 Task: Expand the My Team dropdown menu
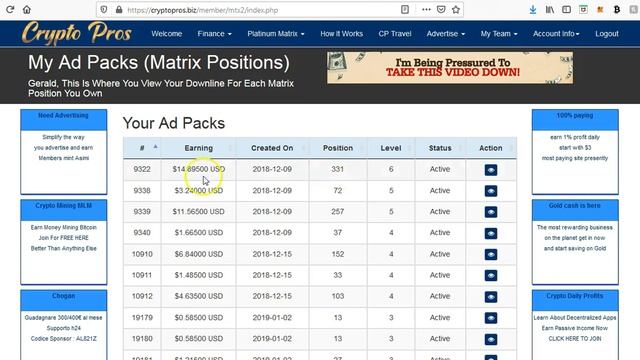[x=499, y=34]
